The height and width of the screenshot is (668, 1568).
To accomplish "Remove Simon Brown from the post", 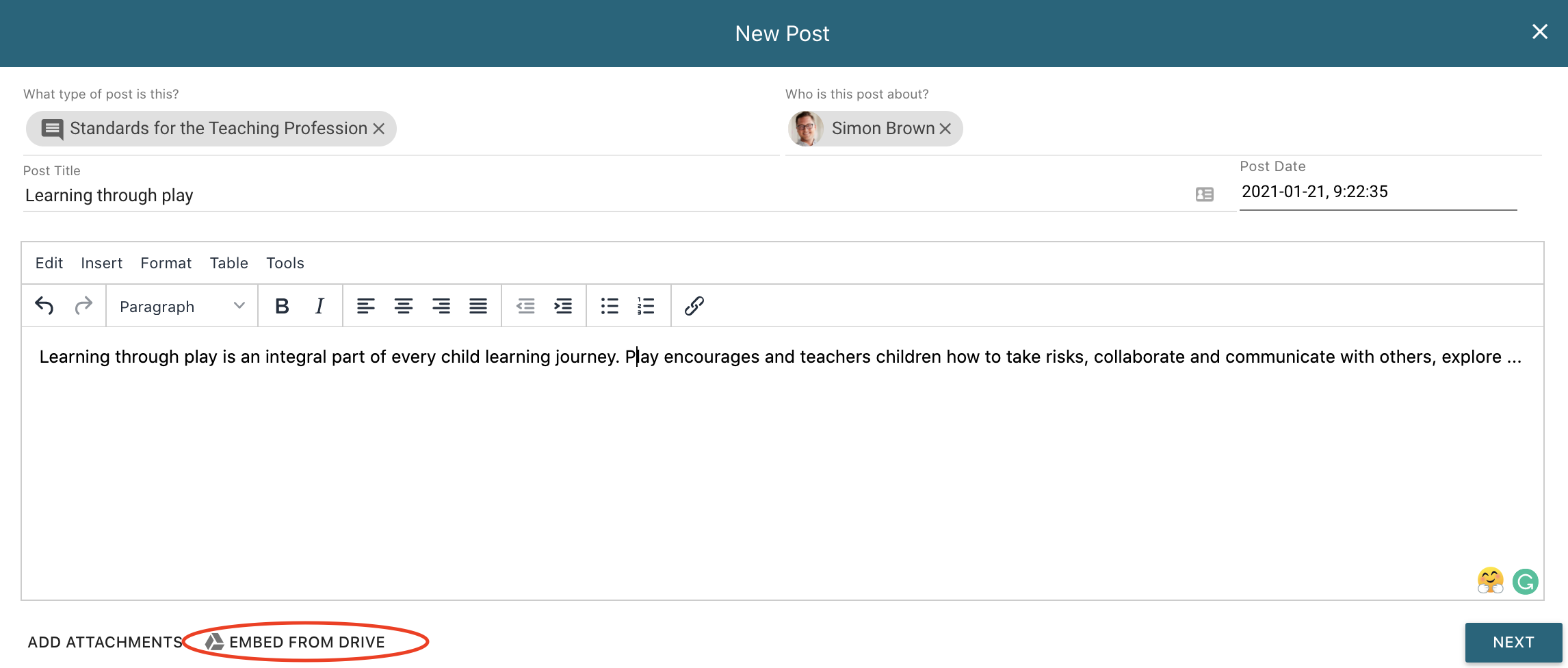I will (945, 129).
